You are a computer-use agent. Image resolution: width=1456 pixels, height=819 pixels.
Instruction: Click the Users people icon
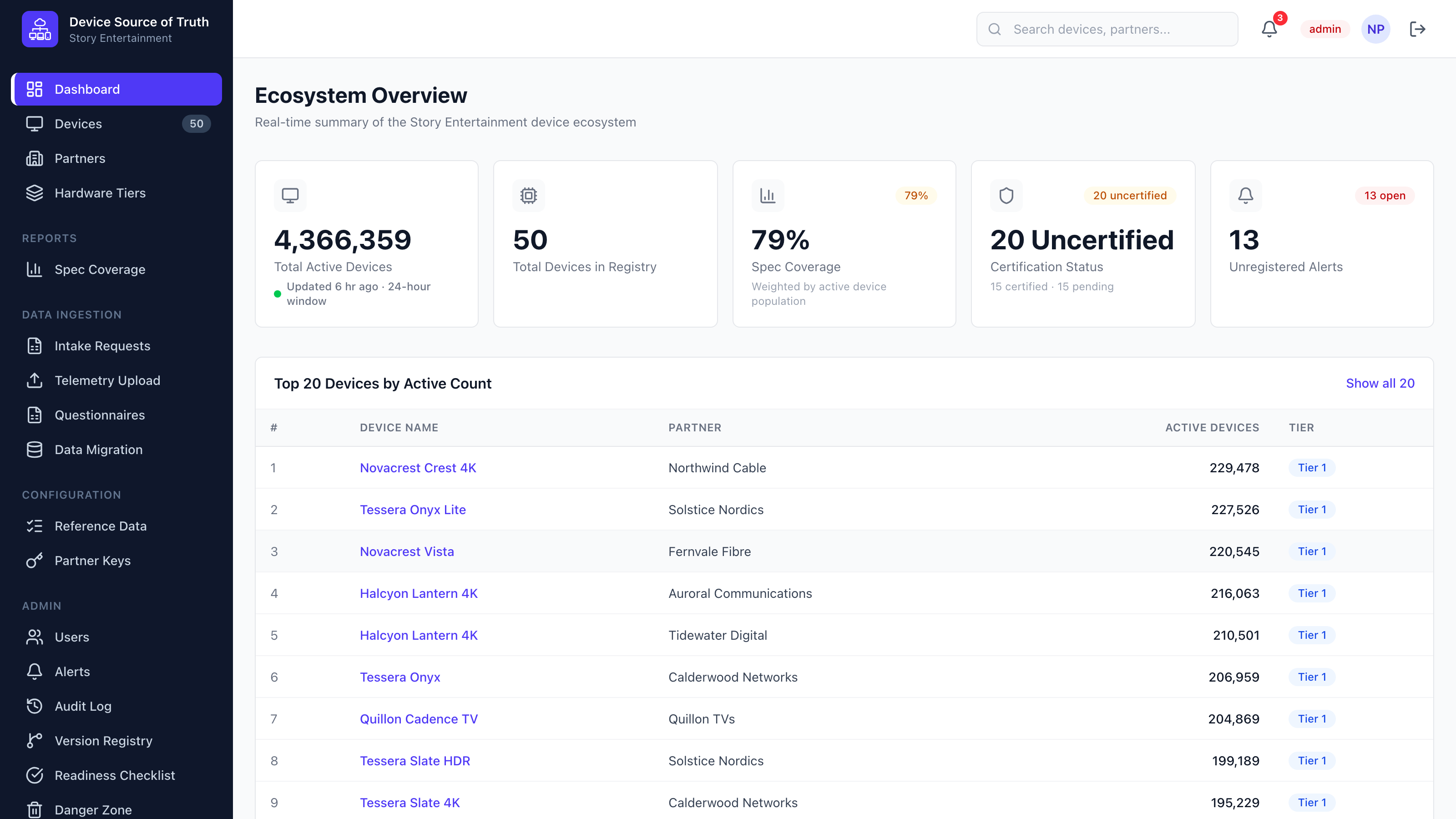[x=35, y=637]
